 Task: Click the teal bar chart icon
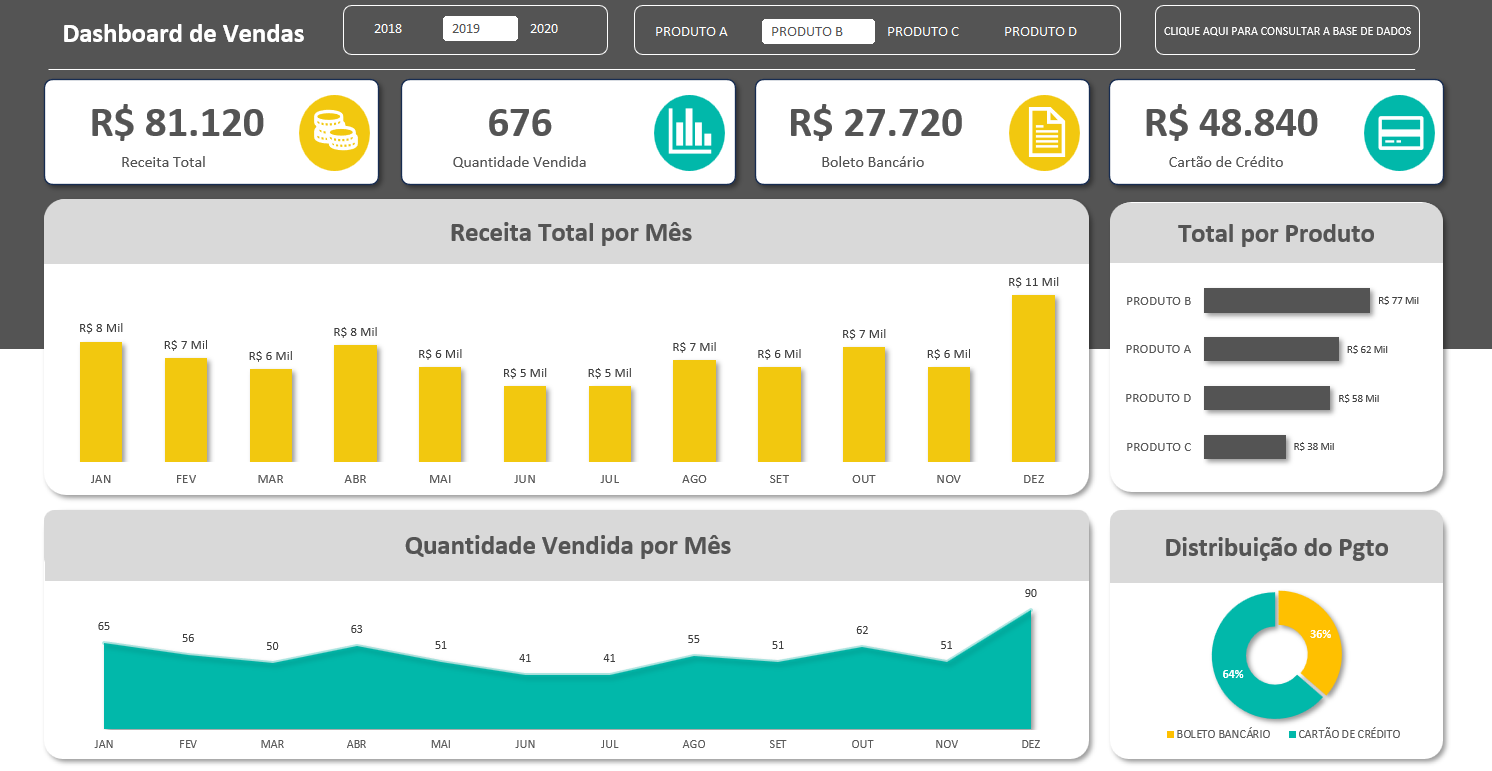(689, 132)
